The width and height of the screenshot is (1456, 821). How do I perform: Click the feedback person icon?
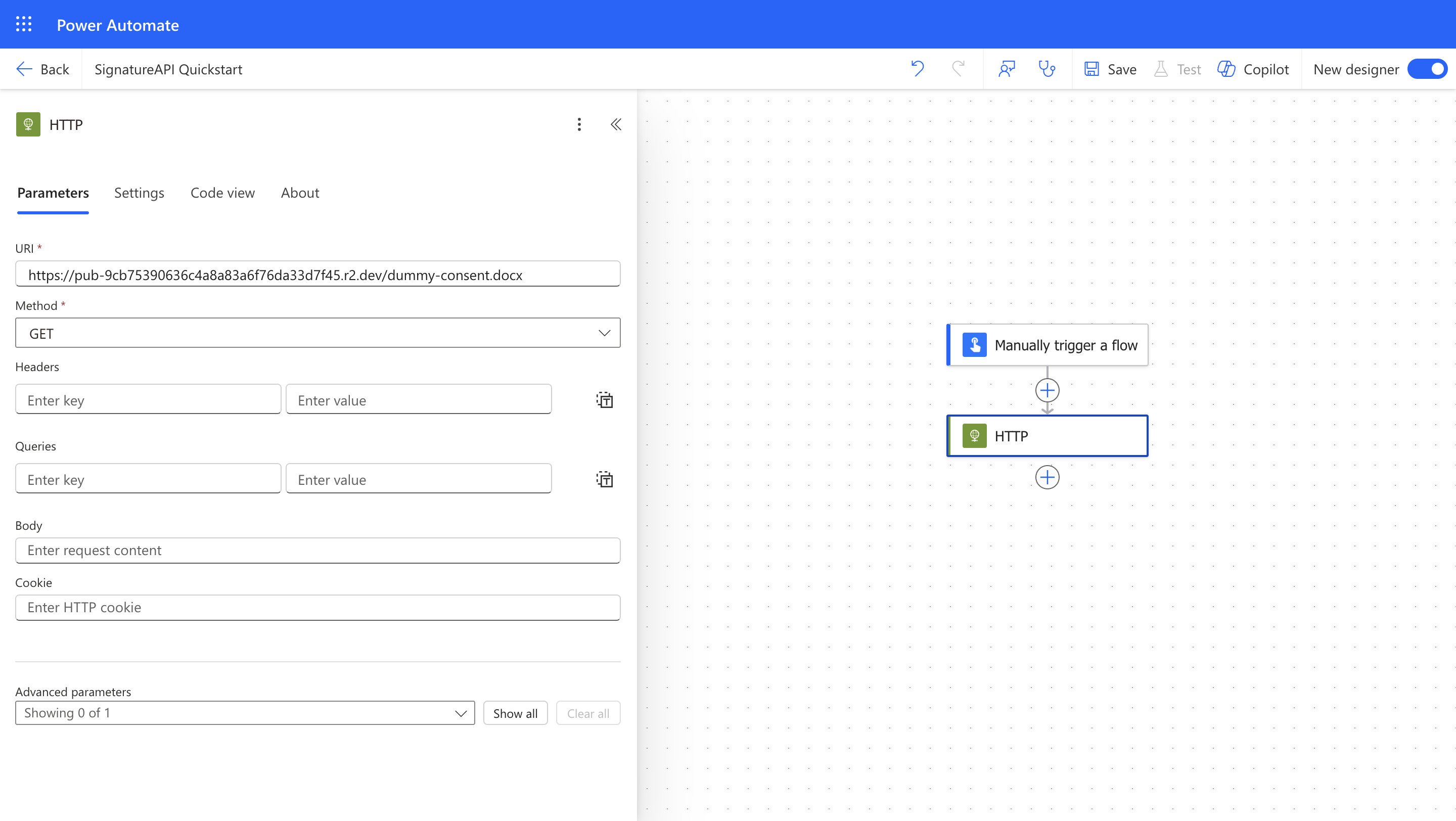pyautogui.click(x=1007, y=69)
